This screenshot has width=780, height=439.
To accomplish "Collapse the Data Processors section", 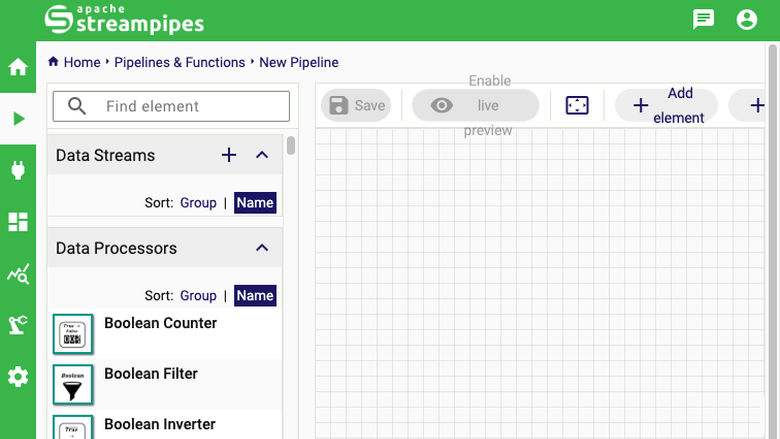I will click(x=262, y=248).
